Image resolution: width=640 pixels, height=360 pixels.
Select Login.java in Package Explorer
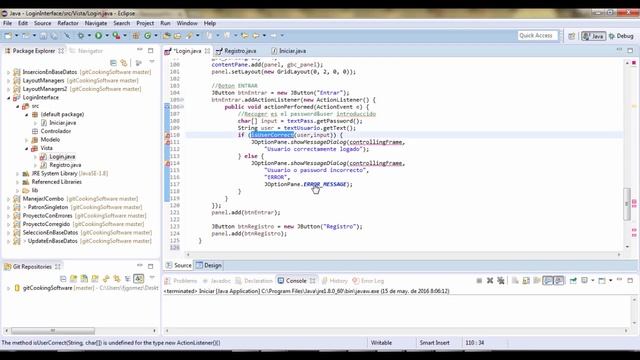[x=62, y=157]
